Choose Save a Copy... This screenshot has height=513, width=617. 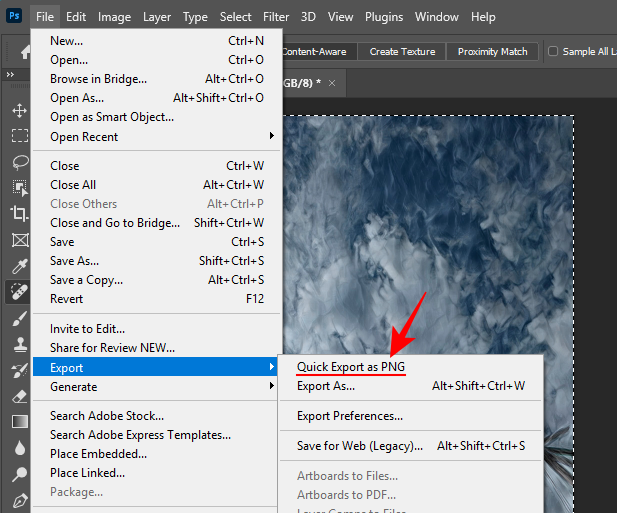(157, 280)
